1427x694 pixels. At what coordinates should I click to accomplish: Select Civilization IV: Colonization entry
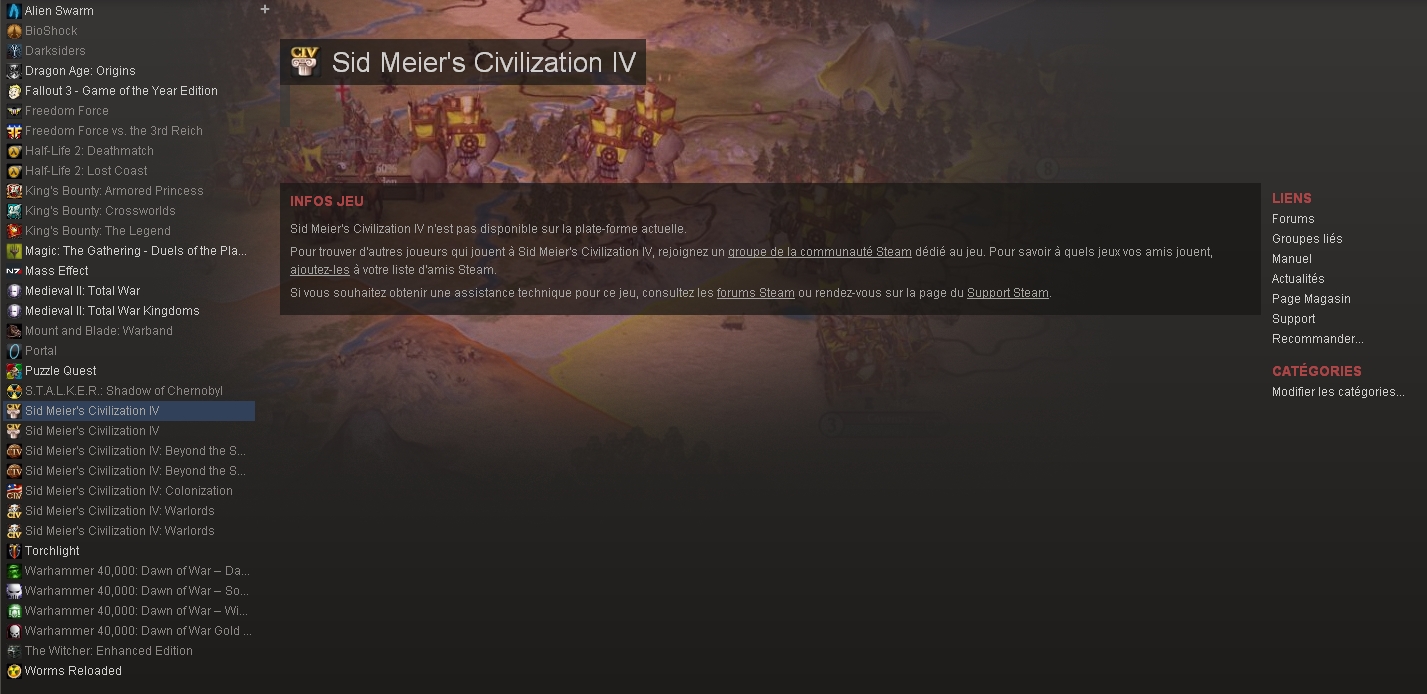pos(128,491)
